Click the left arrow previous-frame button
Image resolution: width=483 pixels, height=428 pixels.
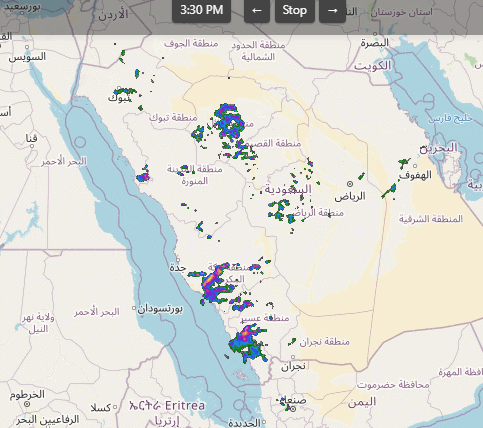click(257, 11)
